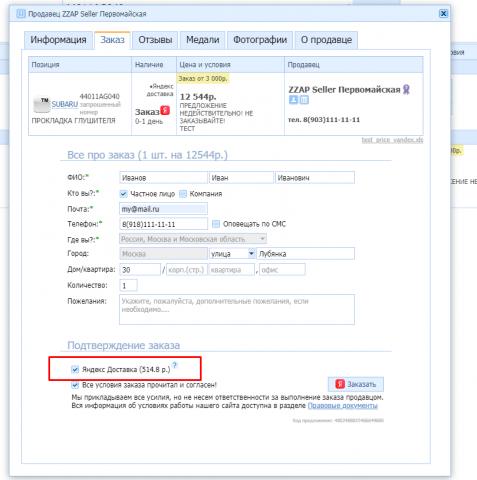Toggle the Частное лицо checkbox
The image size is (477, 480).
(123, 194)
